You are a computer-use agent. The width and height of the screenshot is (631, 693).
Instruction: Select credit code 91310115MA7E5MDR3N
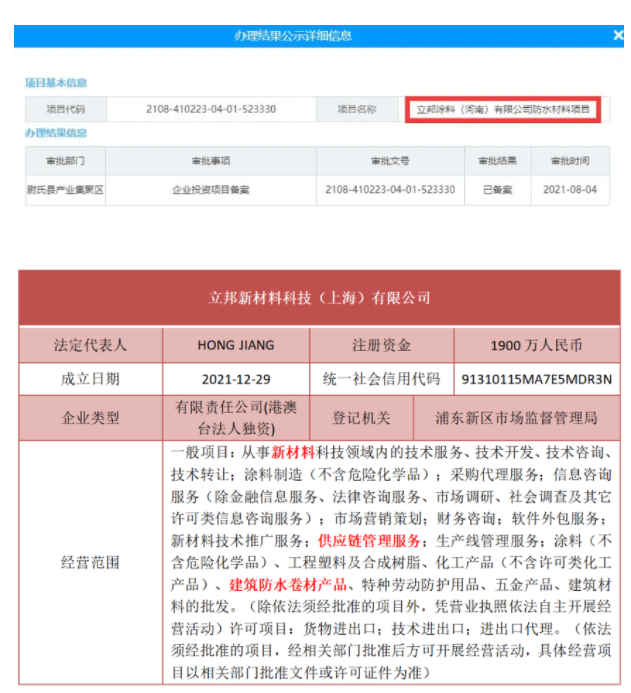pyautogui.click(x=536, y=380)
